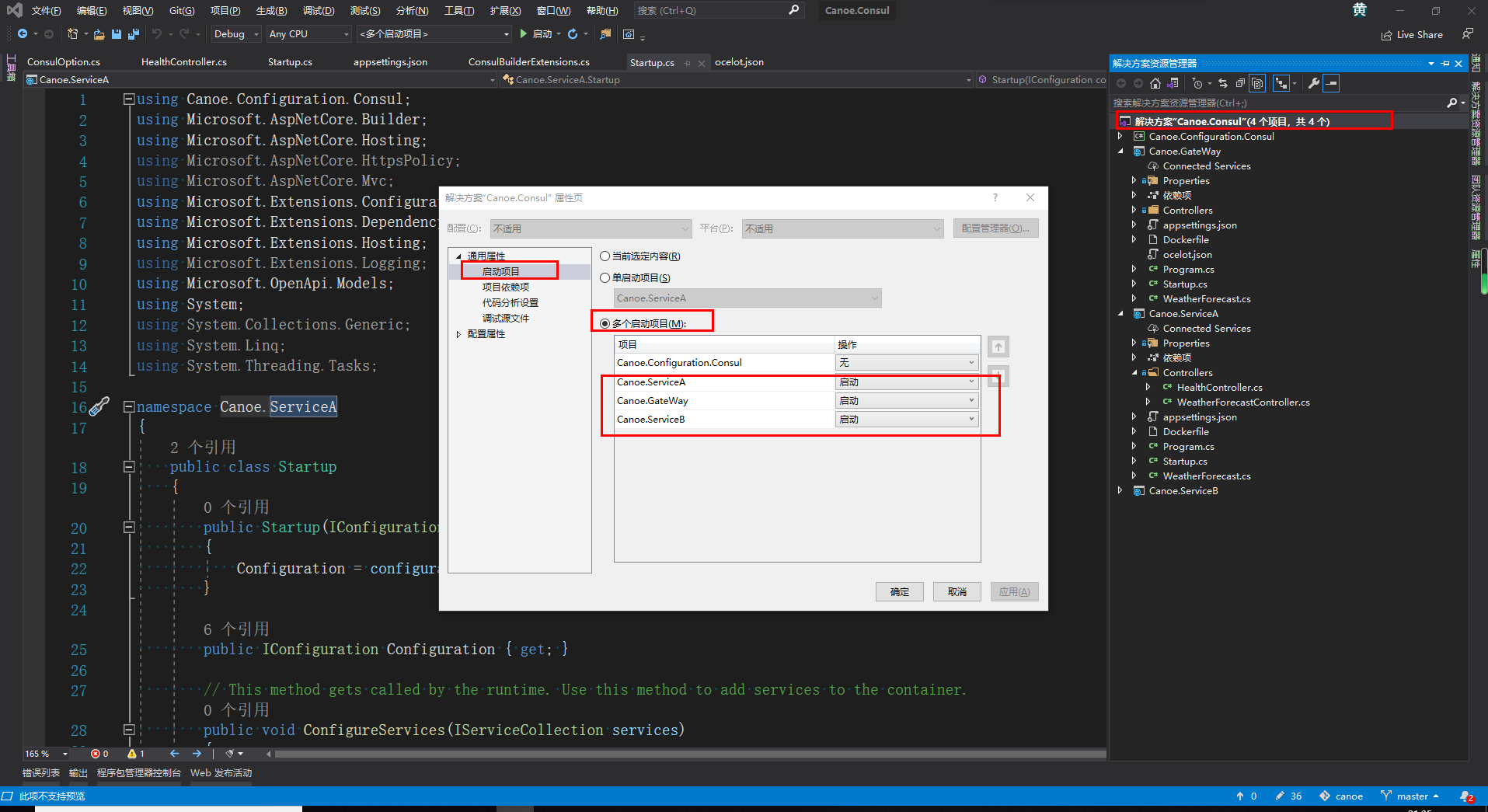
Task: Click the Undo icon in the toolbar
Action: coord(159,33)
